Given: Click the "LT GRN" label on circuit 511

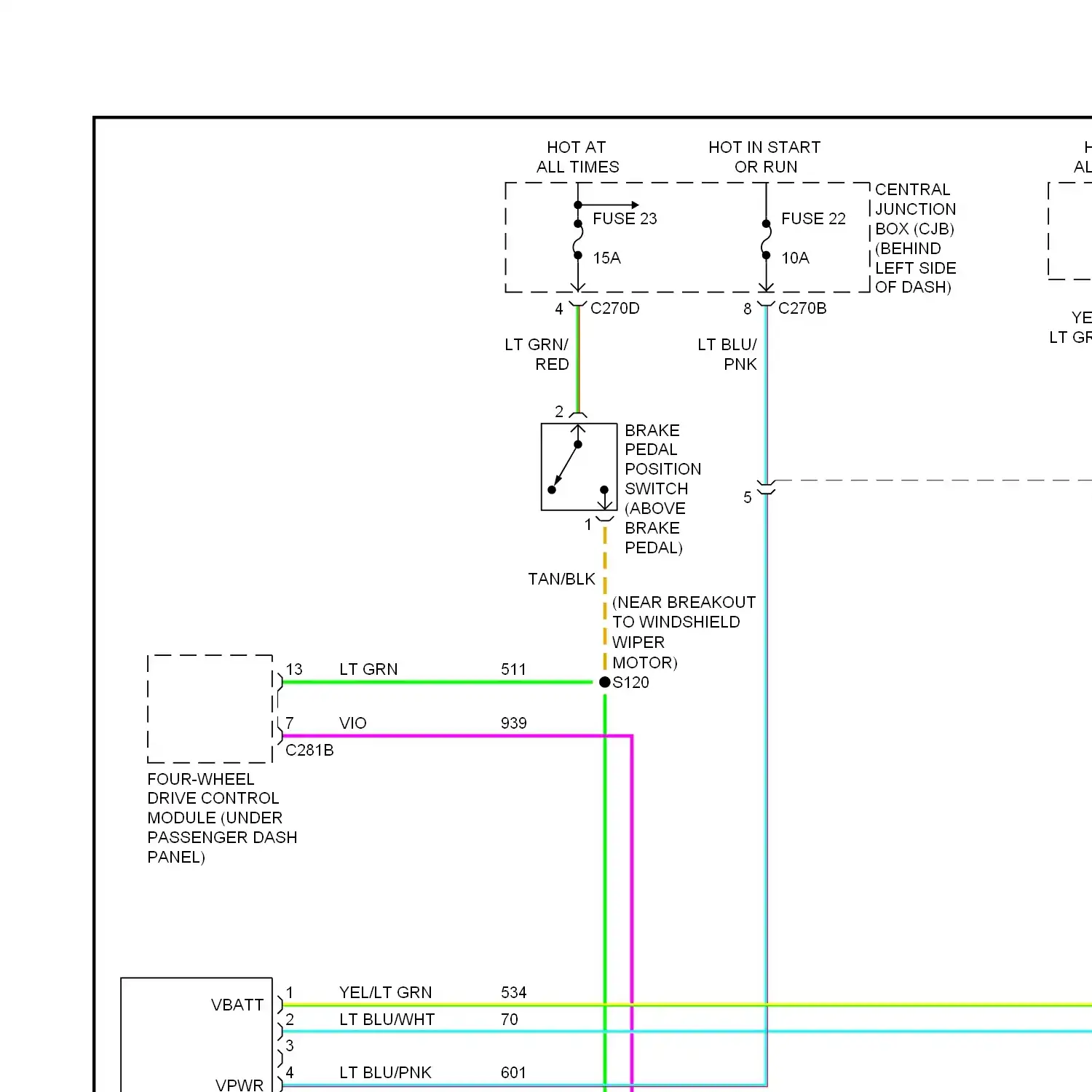Looking at the screenshot, I should tap(368, 669).
